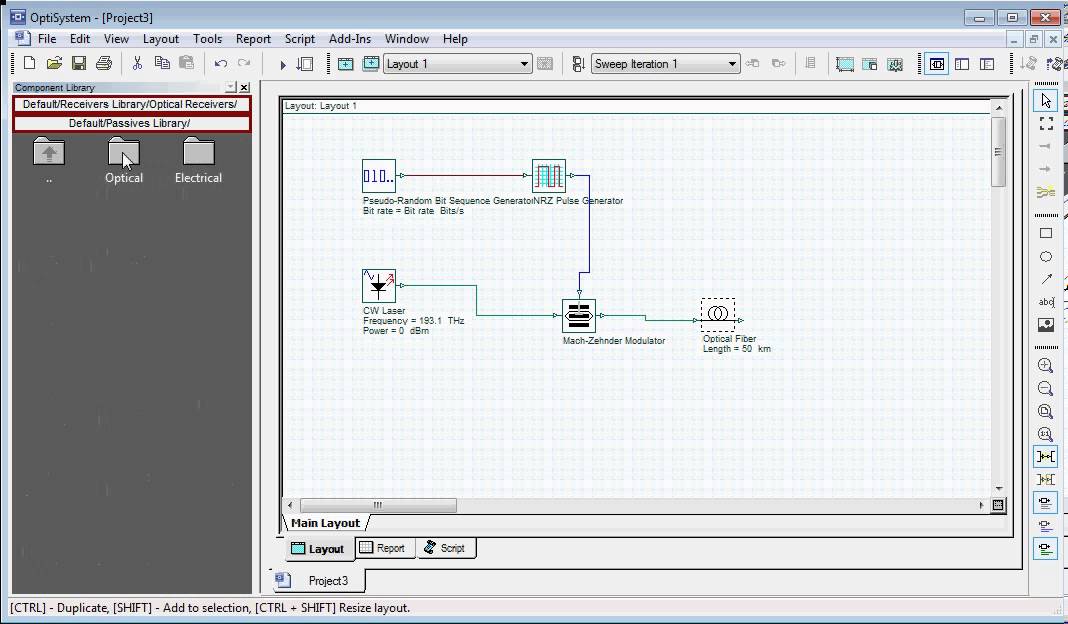This screenshot has width=1068, height=624.
Task: Open the Script menu
Action: (x=300, y=39)
